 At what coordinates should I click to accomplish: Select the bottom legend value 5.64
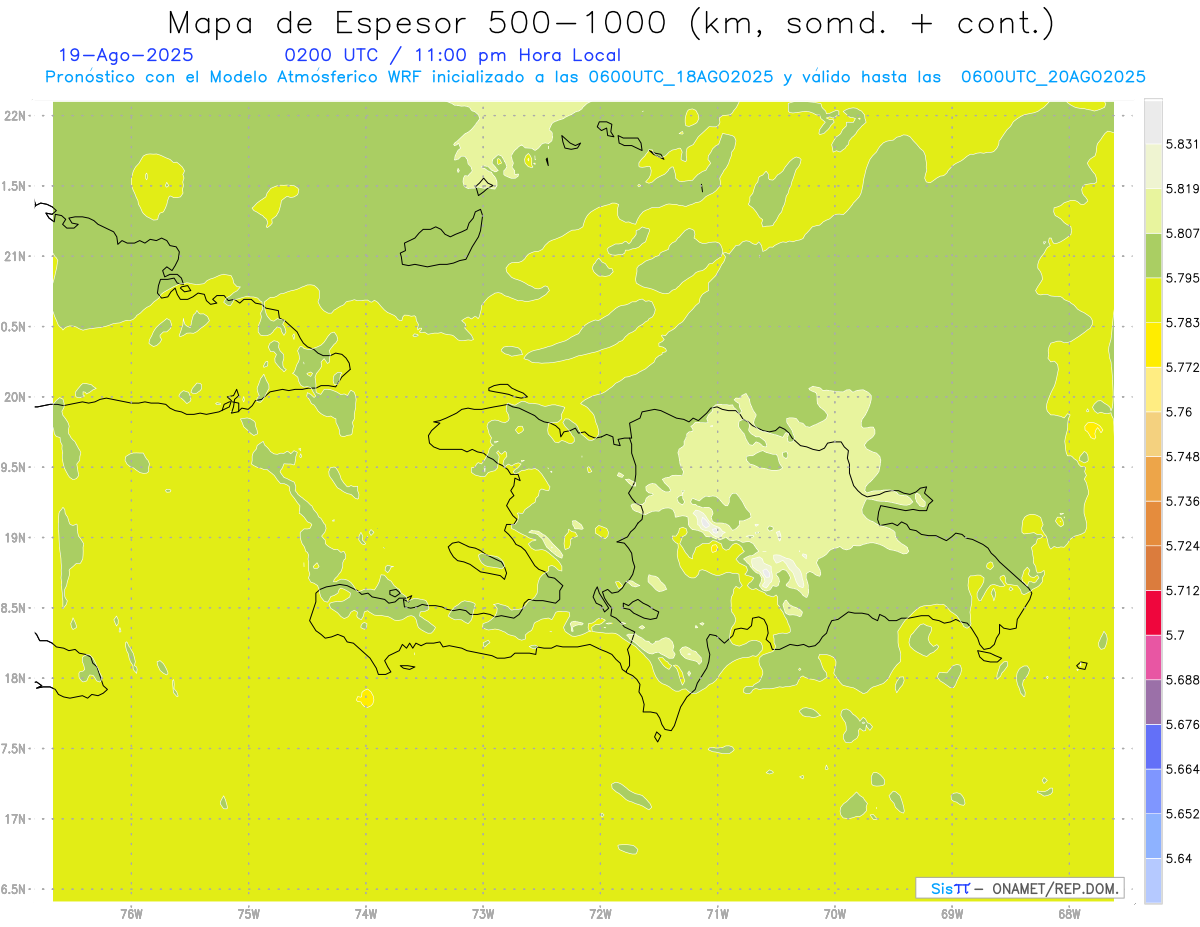click(1179, 858)
